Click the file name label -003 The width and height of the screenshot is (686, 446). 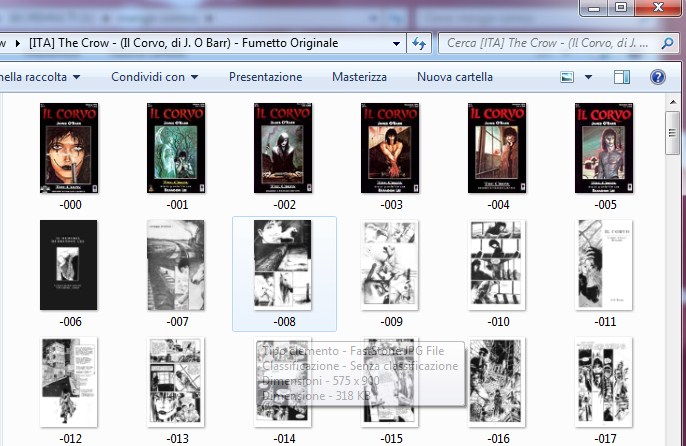(x=391, y=205)
